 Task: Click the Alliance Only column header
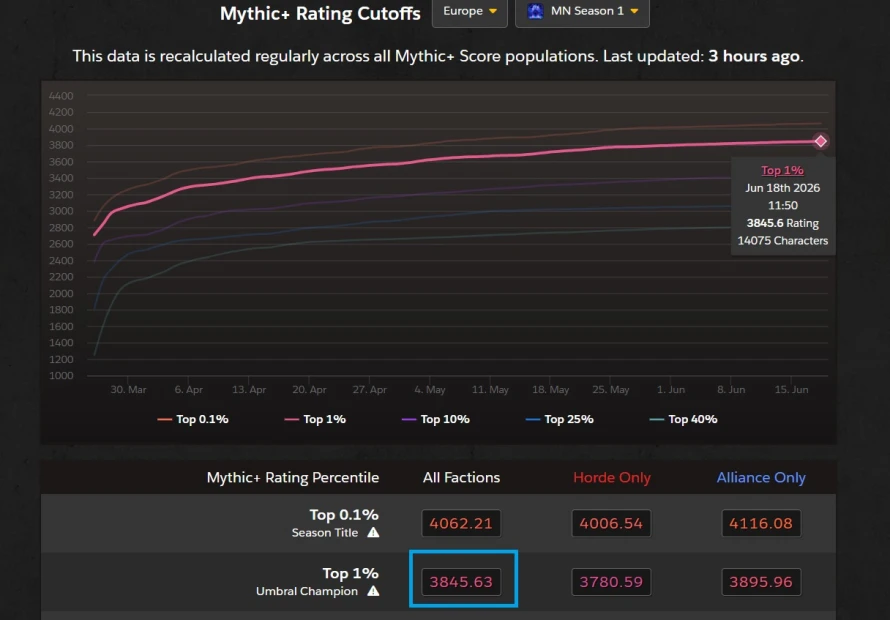click(761, 477)
